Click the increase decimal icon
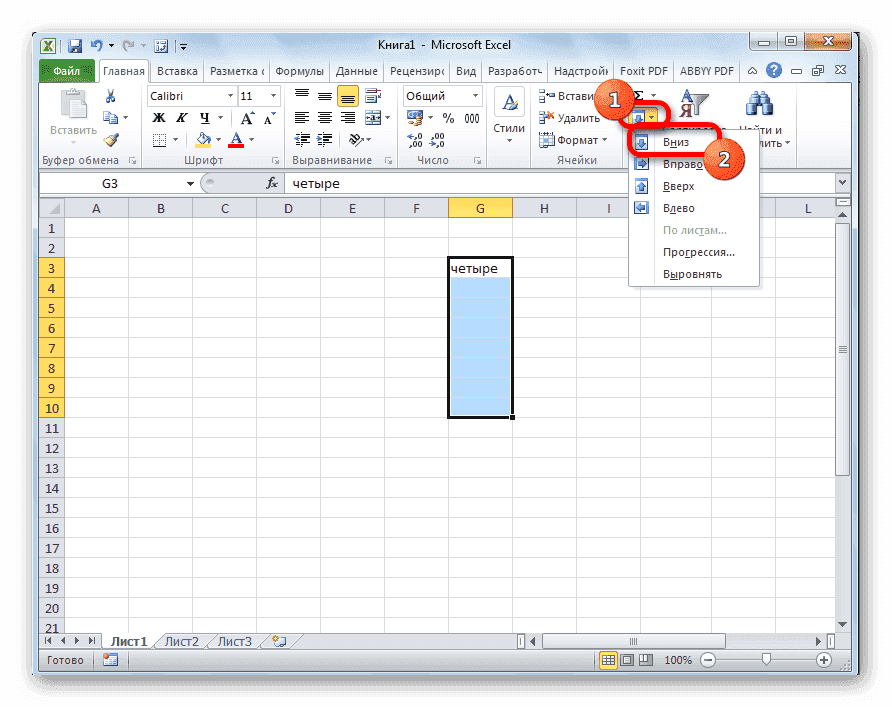Image resolution: width=892 pixels, height=707 pixels. [x=413, y=139]
